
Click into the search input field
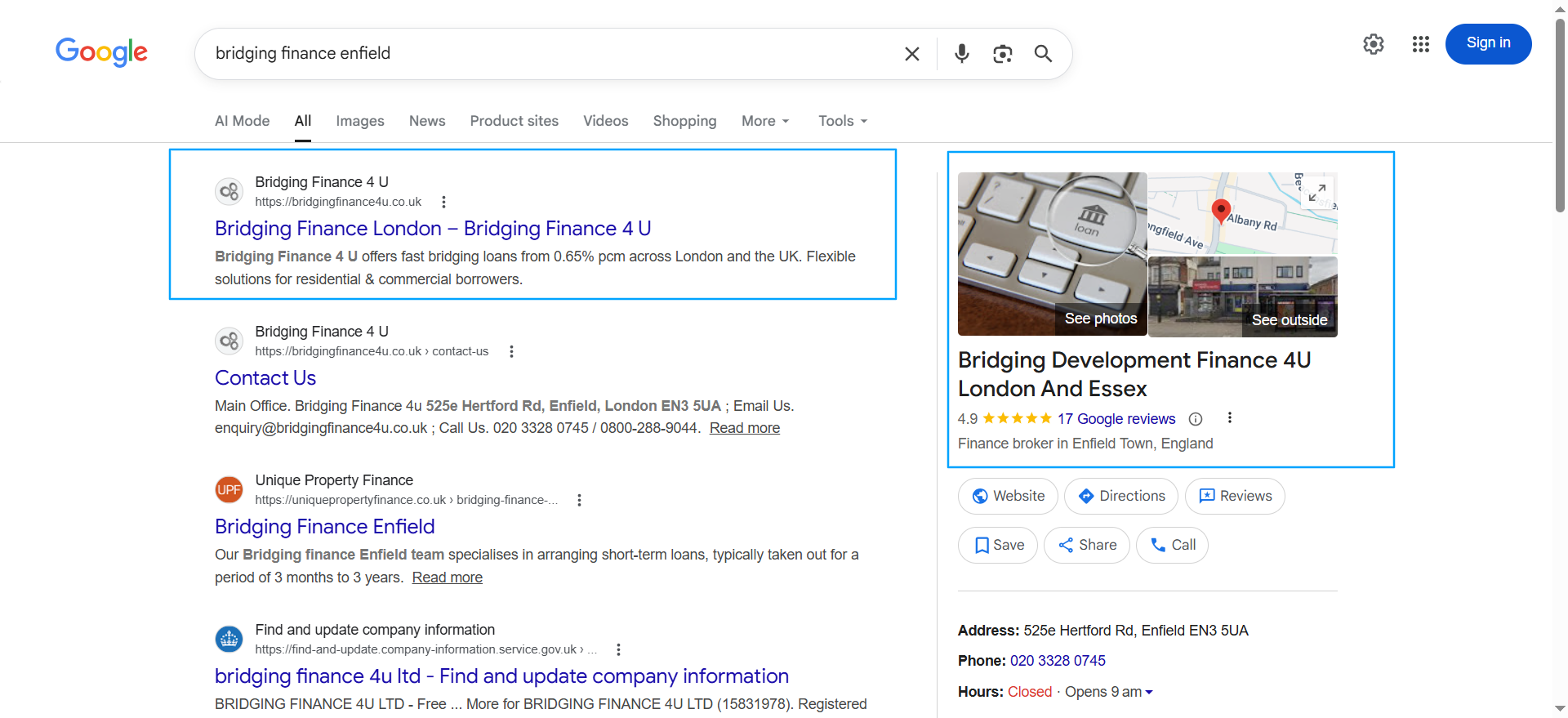click(x=547, y=54)
